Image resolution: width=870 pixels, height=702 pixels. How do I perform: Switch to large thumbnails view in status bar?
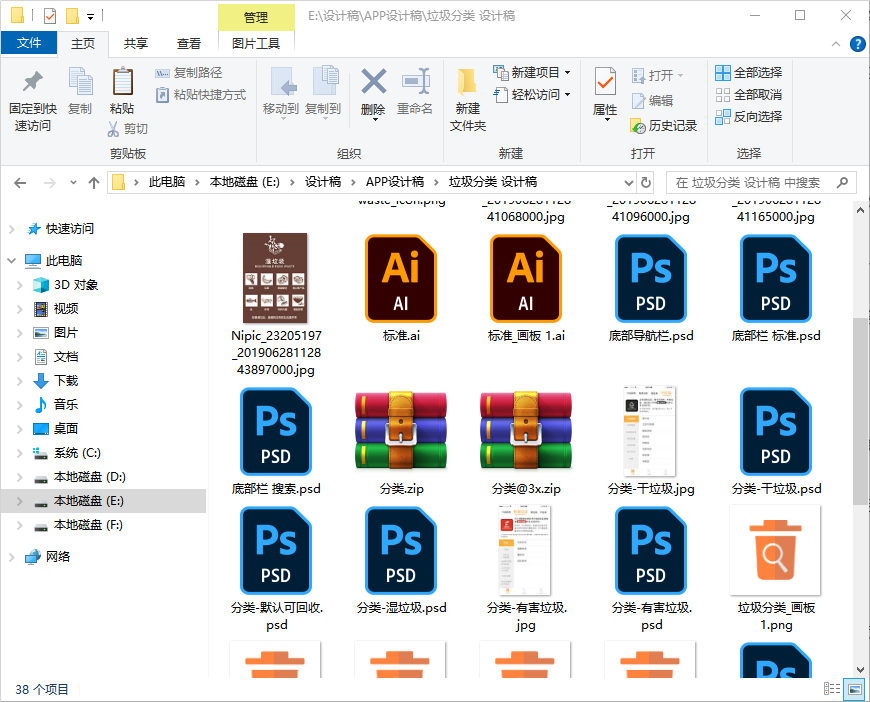pyautogui.click(x=854, y=689)
